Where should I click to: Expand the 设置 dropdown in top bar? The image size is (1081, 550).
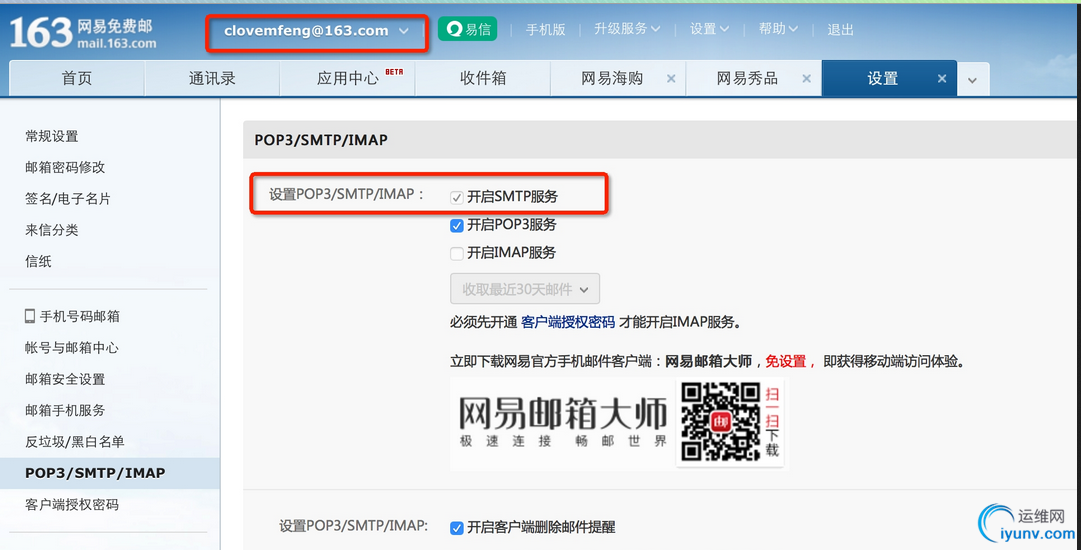click(x=709, y=29)
